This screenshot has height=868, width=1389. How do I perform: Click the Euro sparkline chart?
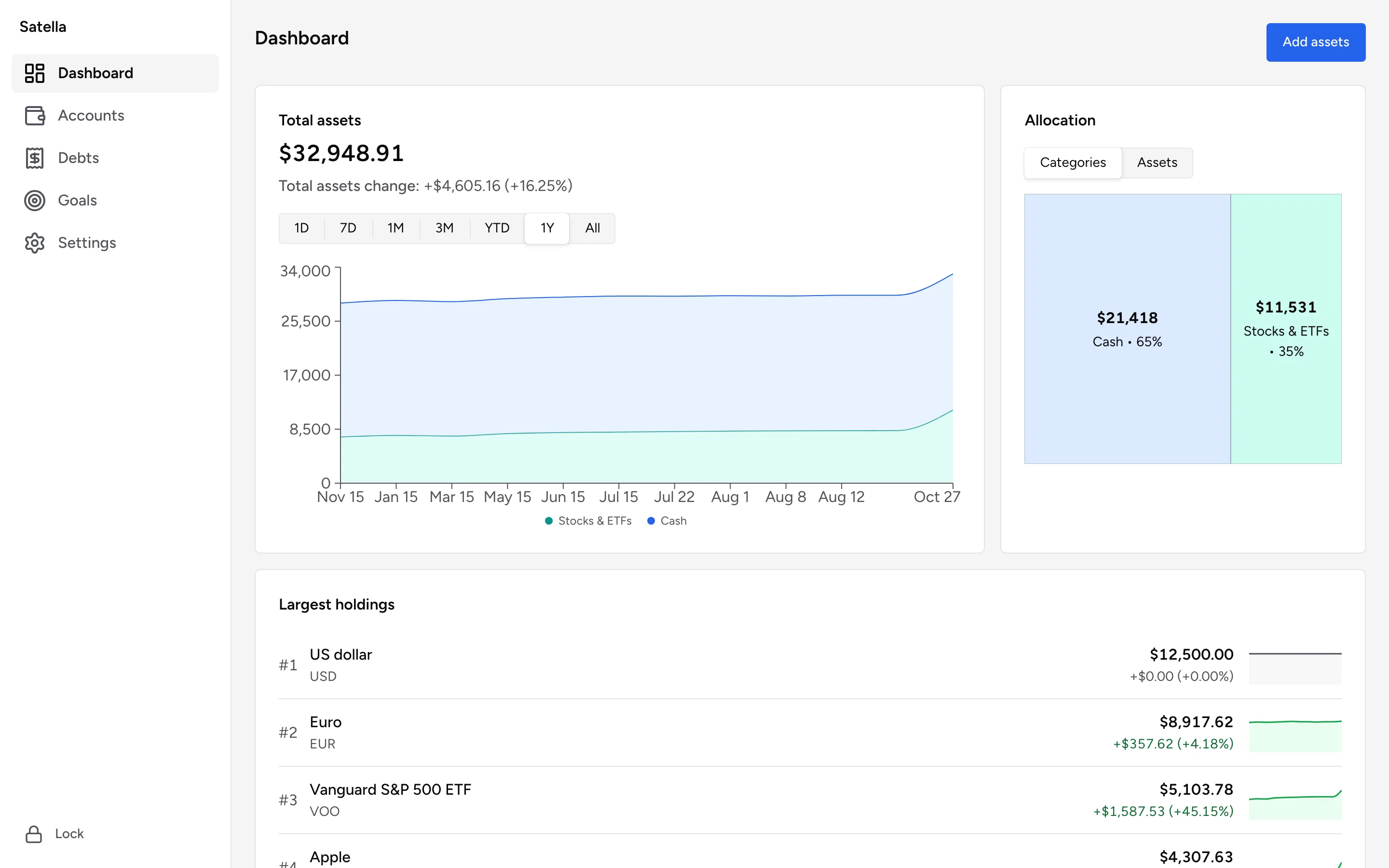1295,735
